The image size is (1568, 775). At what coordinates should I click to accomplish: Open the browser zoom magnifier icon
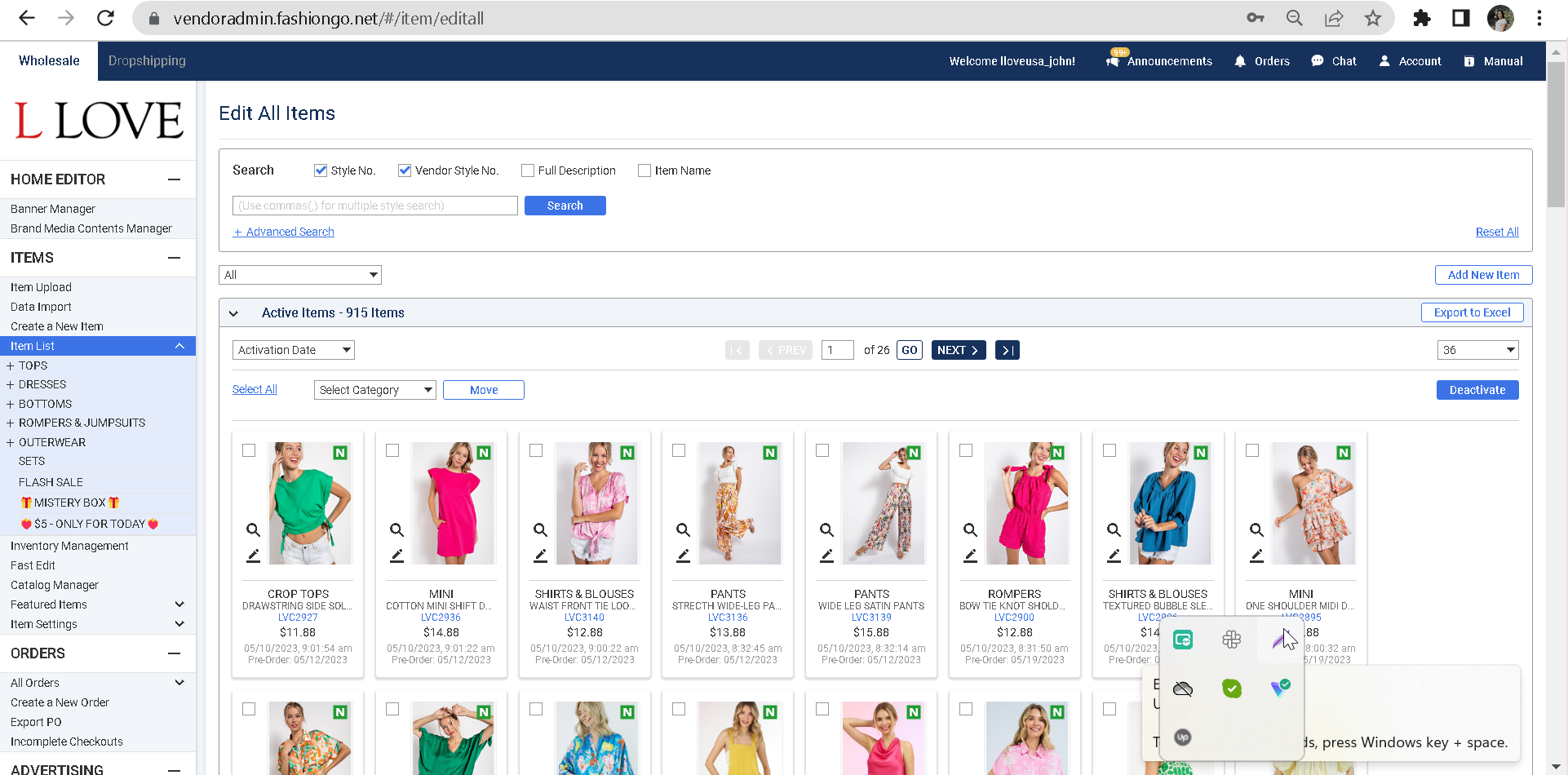click(x=1294, y=18)
